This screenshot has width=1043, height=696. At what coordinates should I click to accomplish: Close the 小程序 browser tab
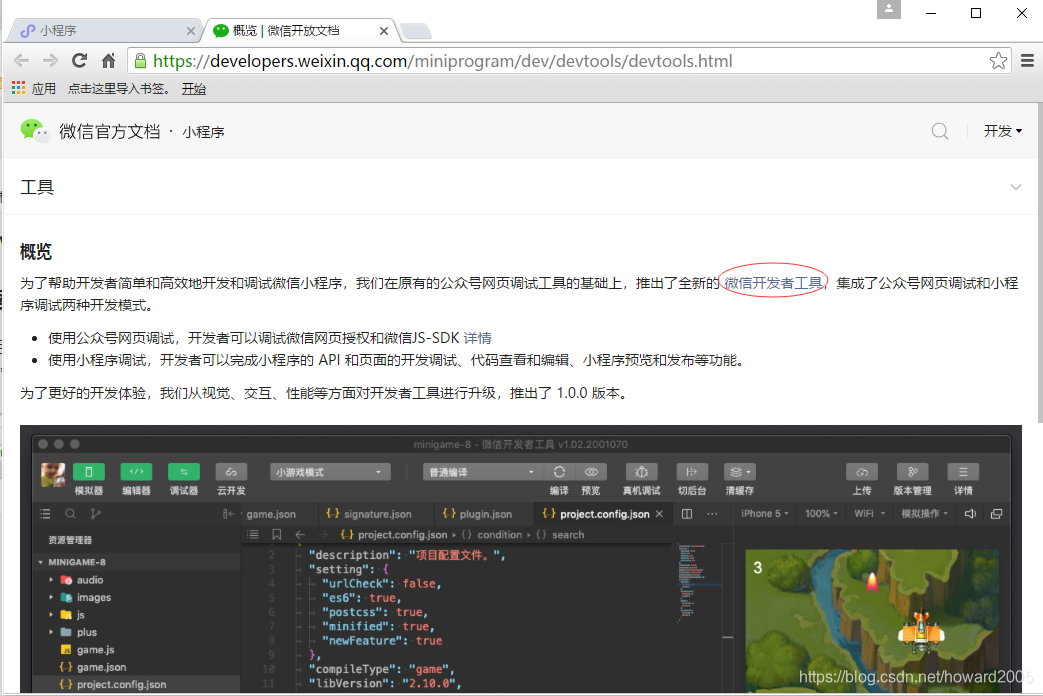coord(190,31)
